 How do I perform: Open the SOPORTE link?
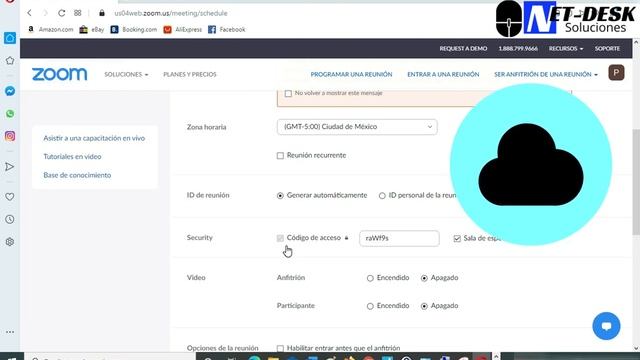(607, 49)
